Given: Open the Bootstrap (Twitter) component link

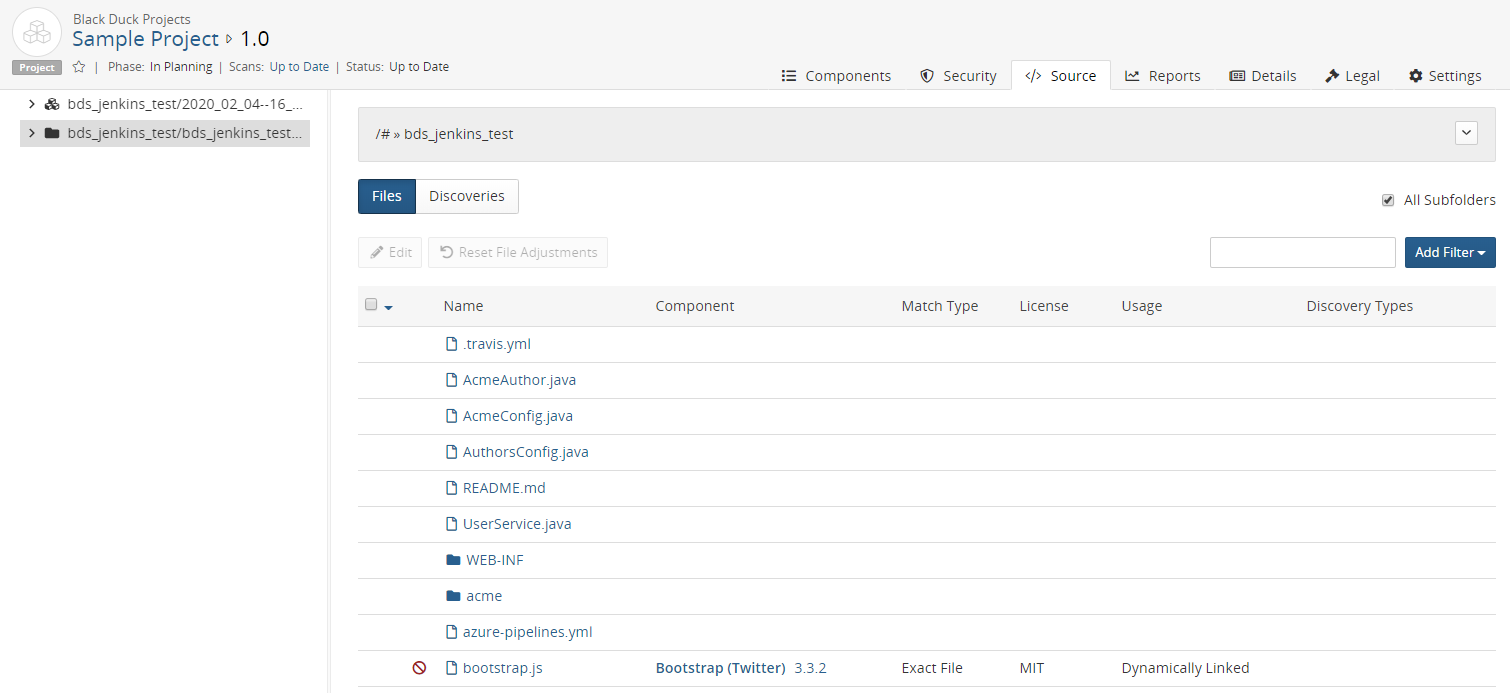Looking at the screenshot, I should [720, 668].
